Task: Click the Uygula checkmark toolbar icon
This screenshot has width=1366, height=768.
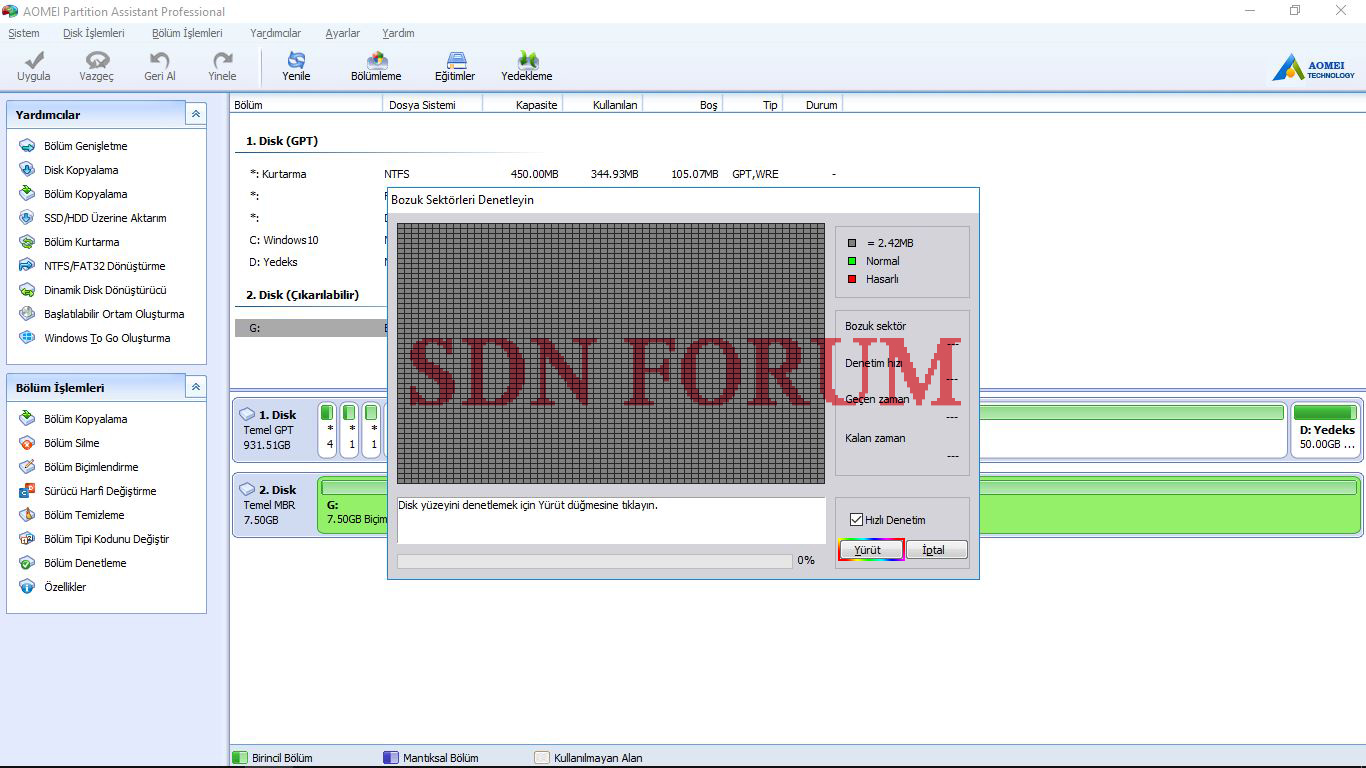Action: tap(33, 62)
